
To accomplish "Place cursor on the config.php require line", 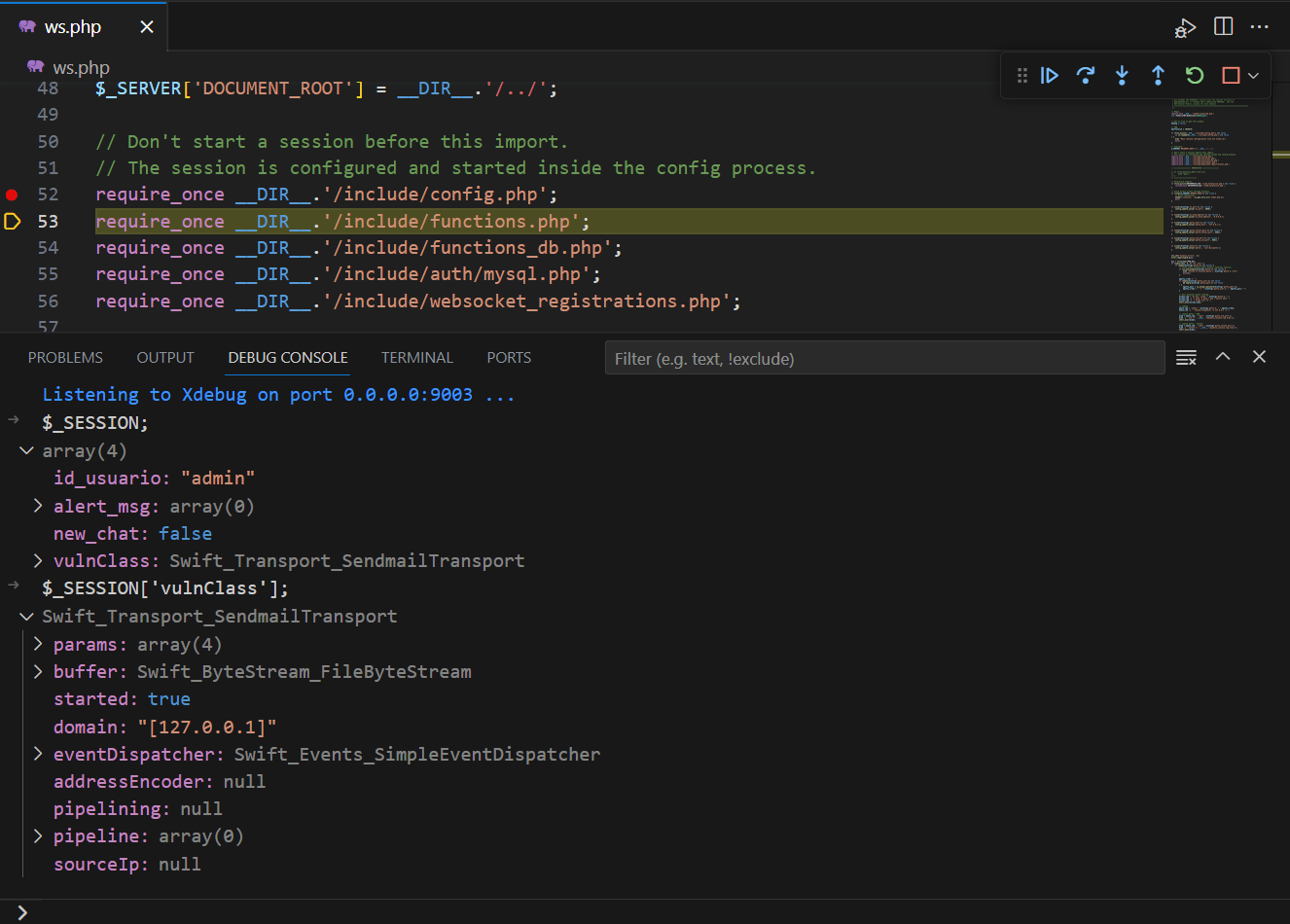I will (x=327, y=195).
